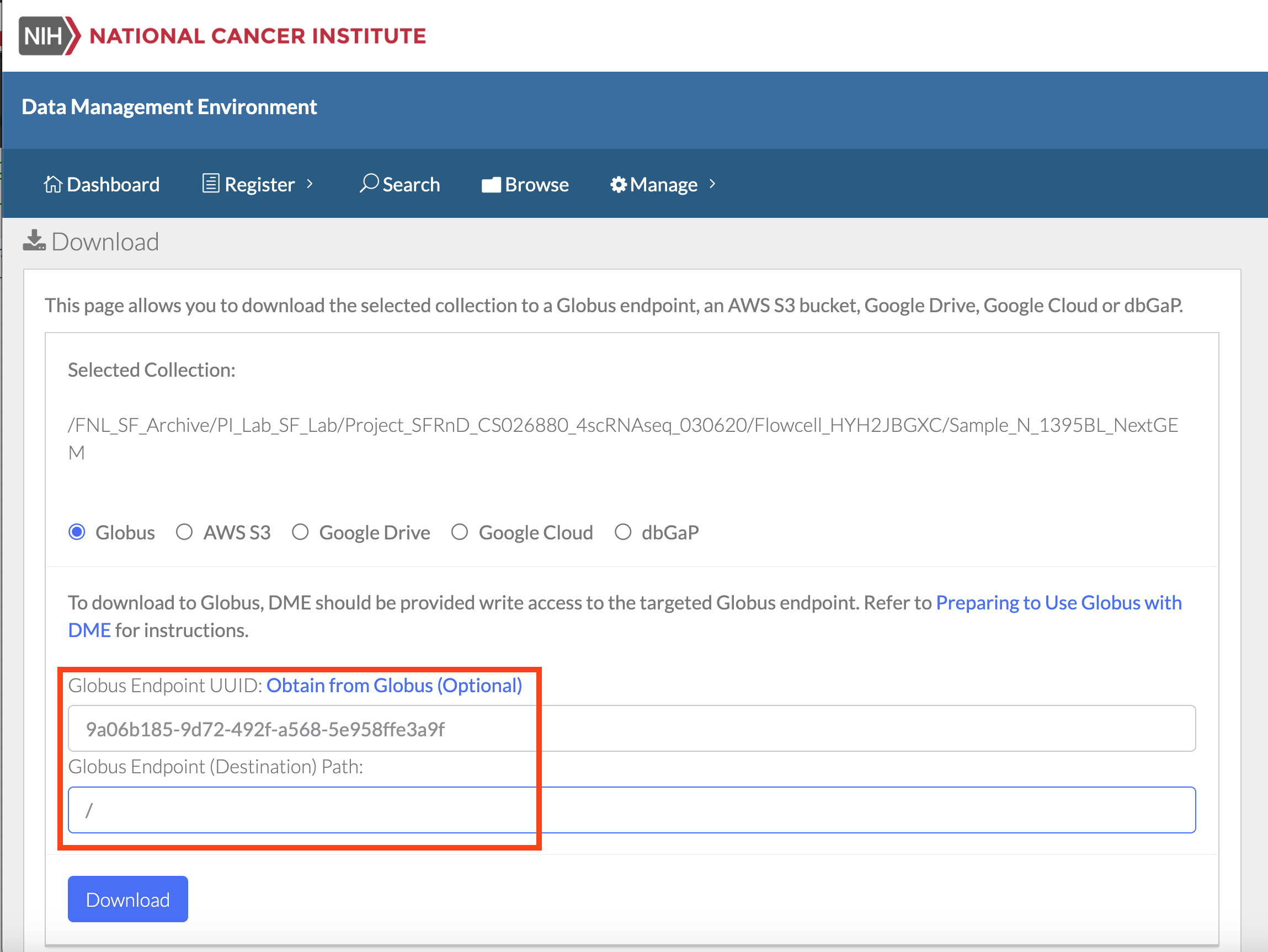Click the Dashboard home icon
This screenshot has width=1268, height=952.
(x=53, y=184)
